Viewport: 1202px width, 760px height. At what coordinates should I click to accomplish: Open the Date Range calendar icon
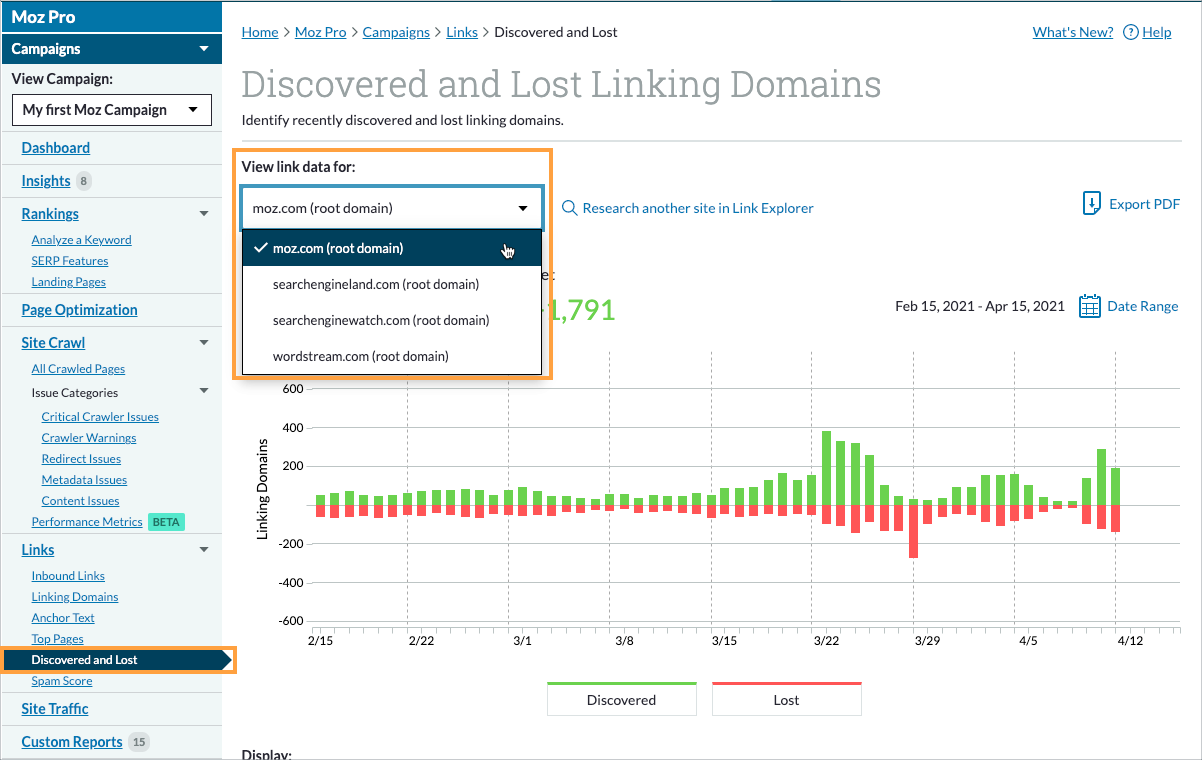click(x=1090, y=306)
